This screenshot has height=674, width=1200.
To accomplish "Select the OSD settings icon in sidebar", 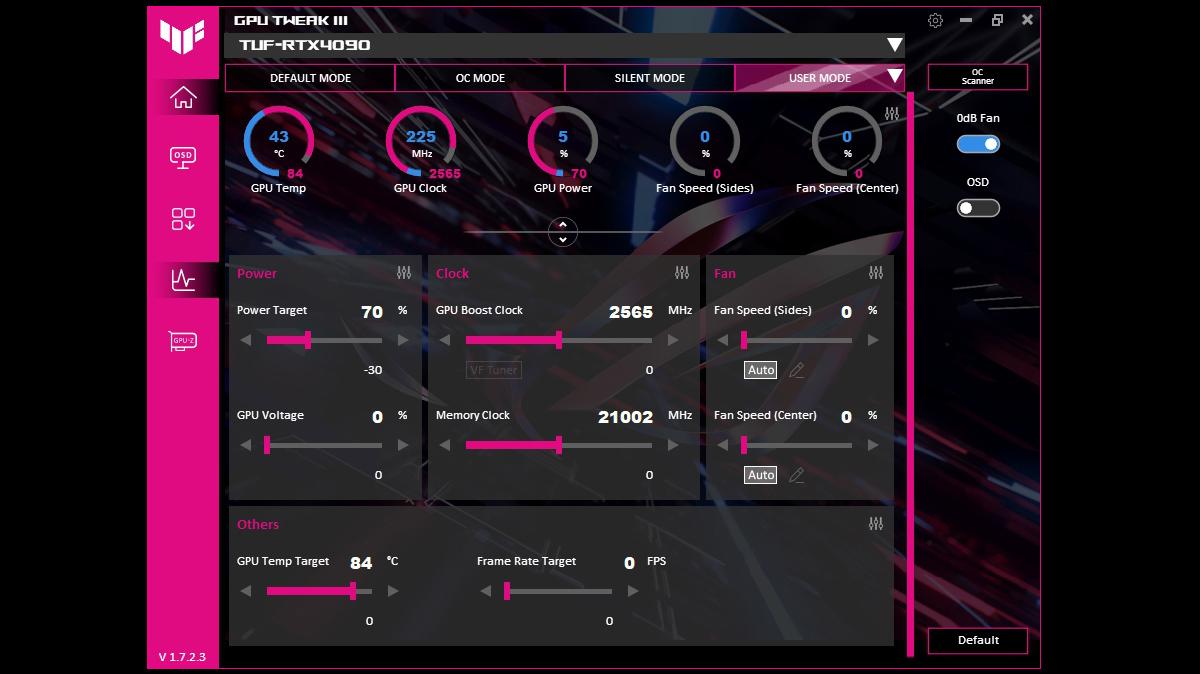I will [x=181, y=157].
